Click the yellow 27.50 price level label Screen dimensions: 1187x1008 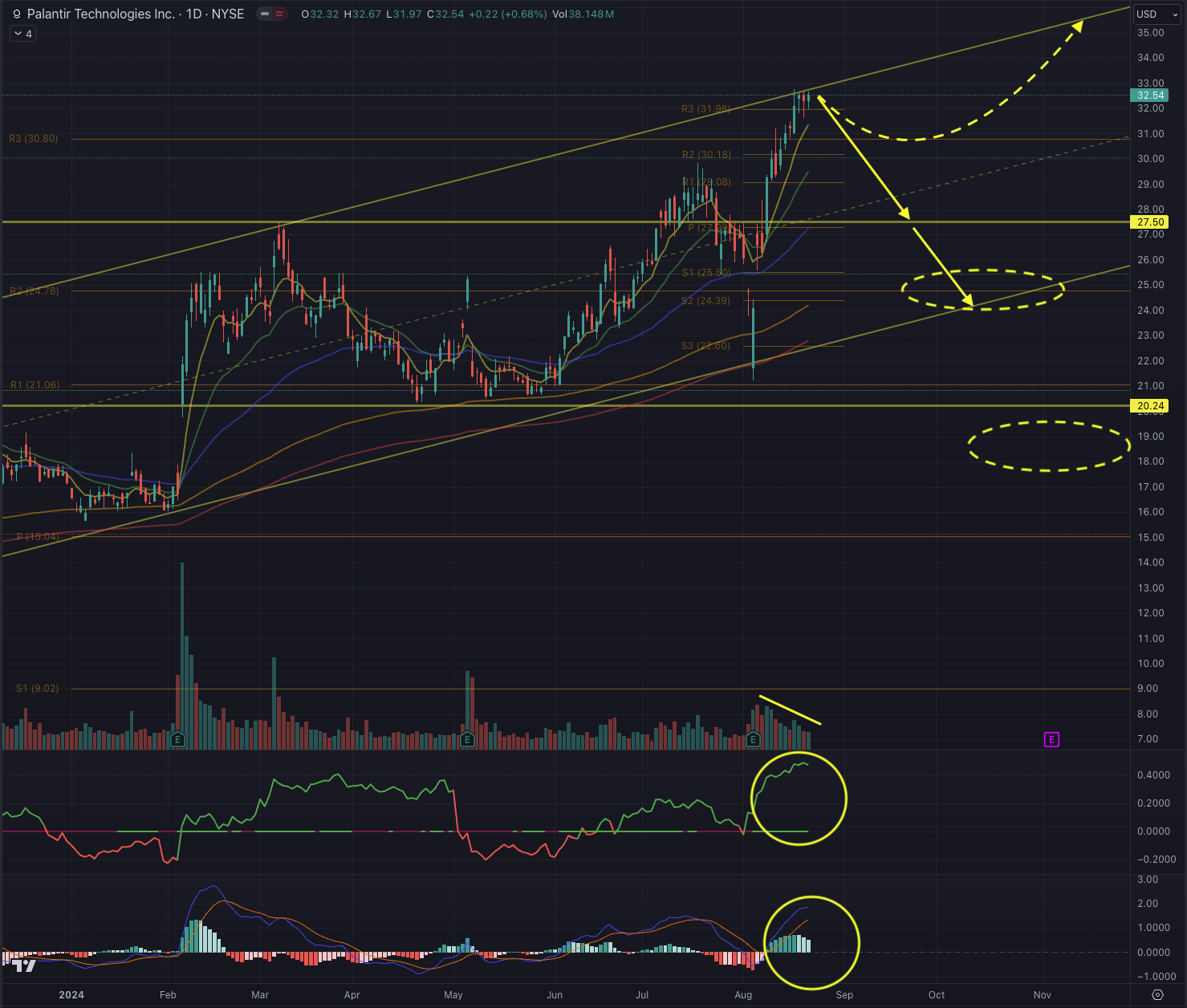[1151, 222]
